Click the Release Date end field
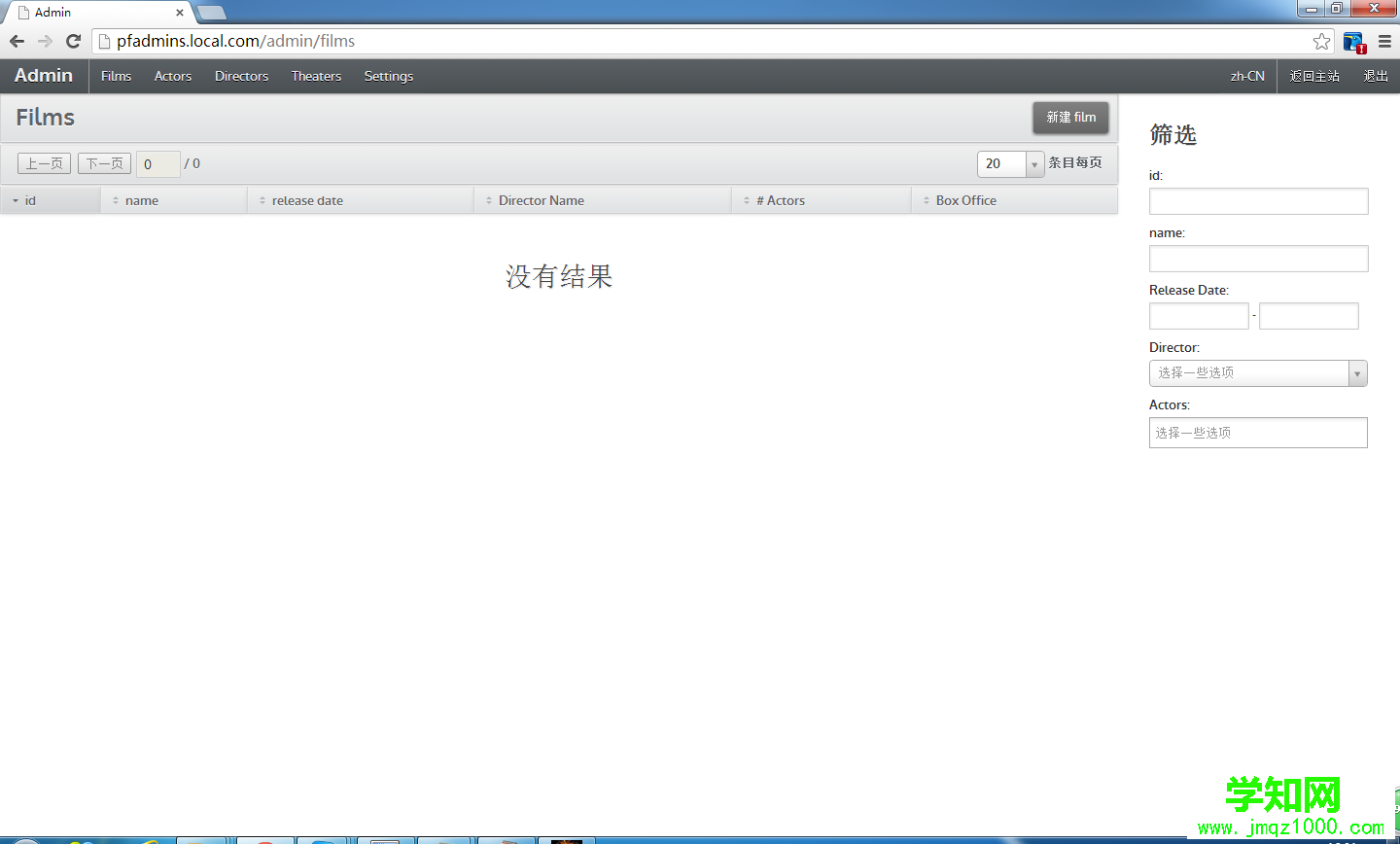 click(1309, 316)
